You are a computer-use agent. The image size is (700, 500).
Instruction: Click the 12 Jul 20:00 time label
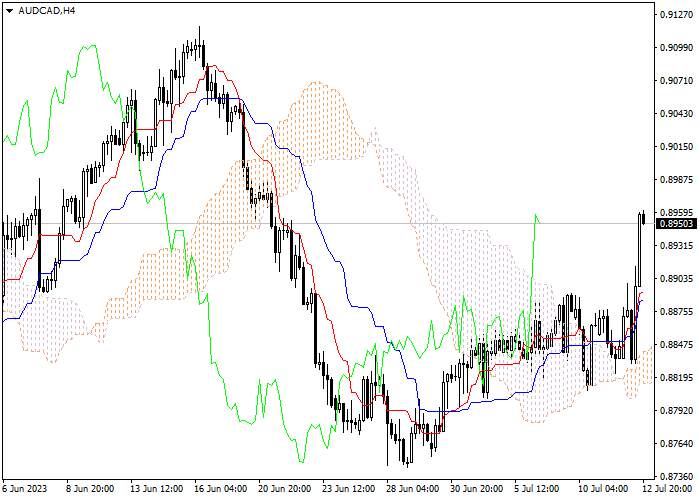point(669,489)
